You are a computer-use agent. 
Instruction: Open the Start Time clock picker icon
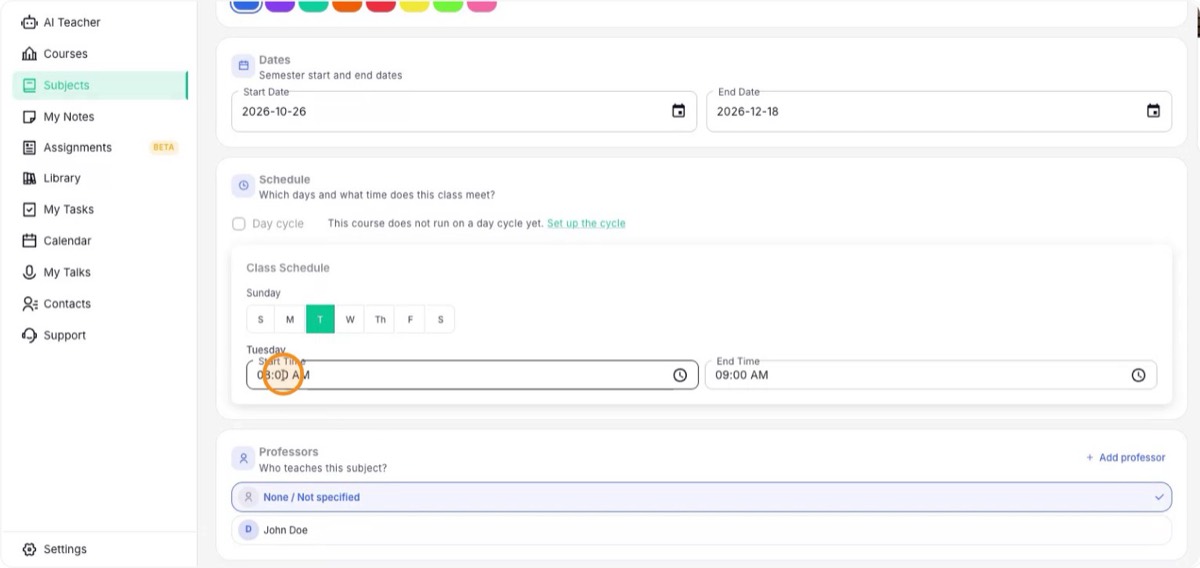[680, 375]
